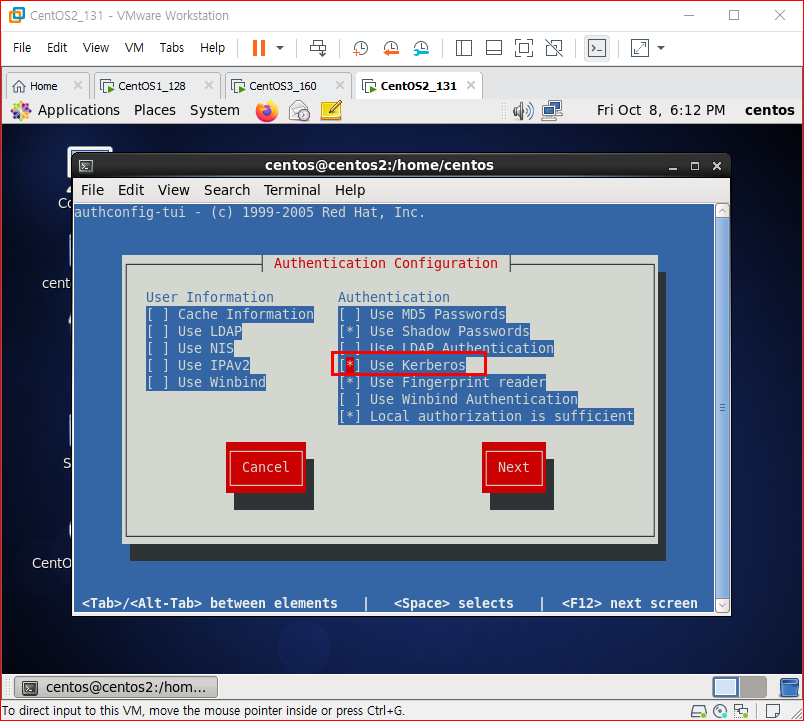Open the Places menu
Image resolution: width=804 pixels, height=721 pixels.
click(x=155, y=110)
